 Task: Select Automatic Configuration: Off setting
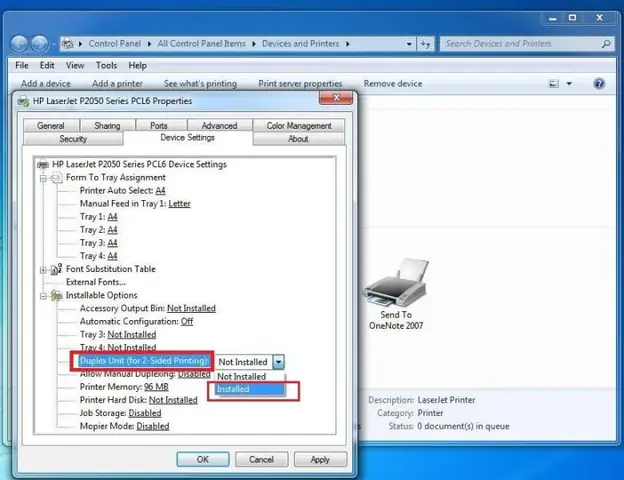[x=136, y=322]
